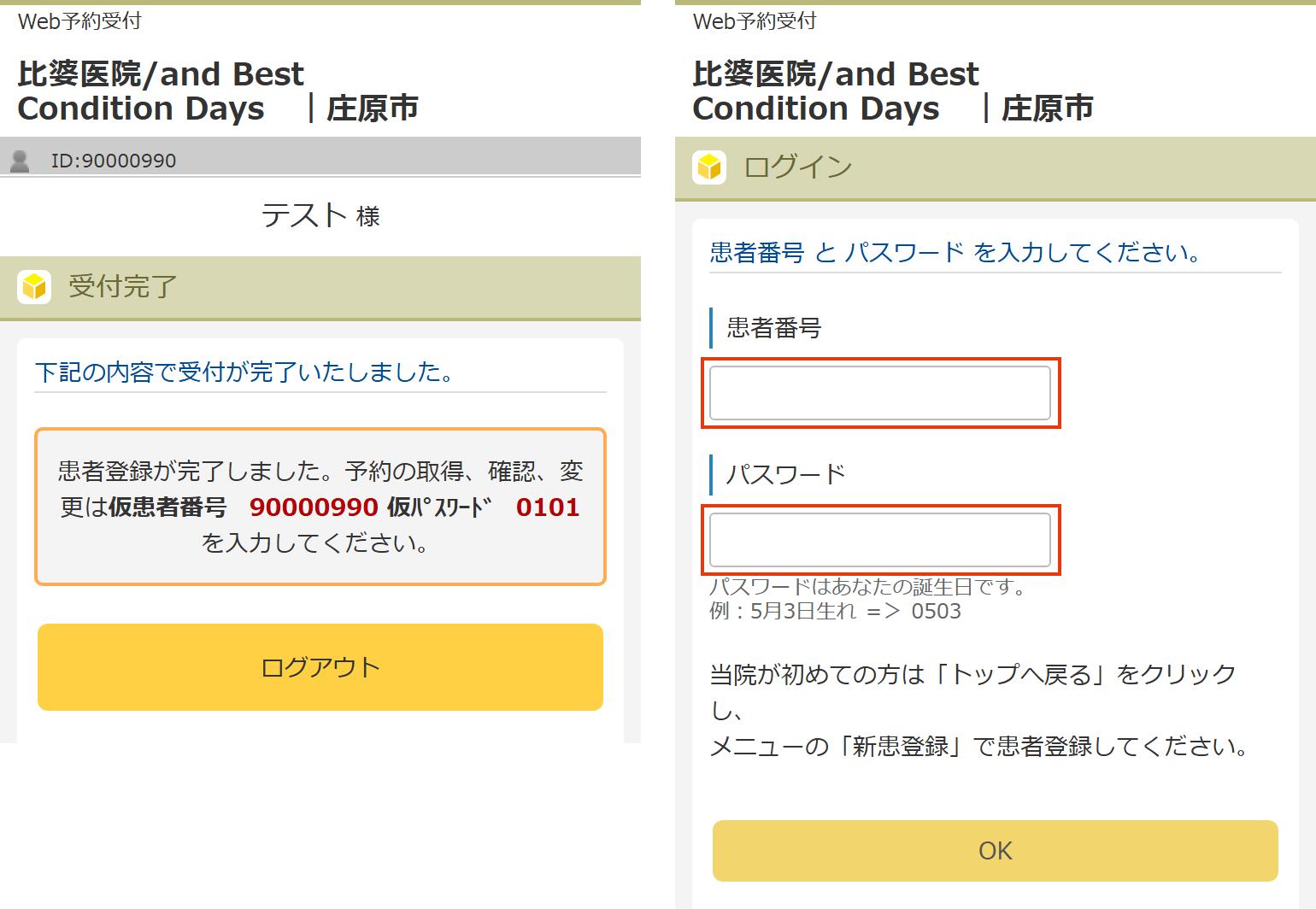Click the 新患登録 instruction text
Image resolution: width=1316 pixels, height=909 pixels.
coord(979,747)
